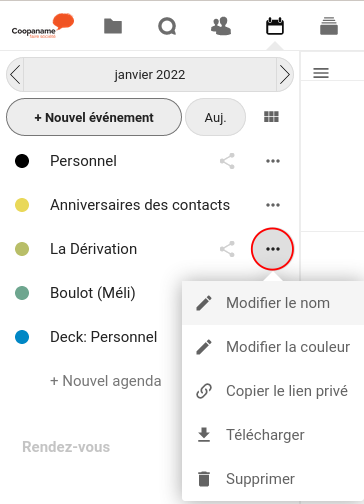Toggle visibility of Anniversaires des contacts
This screenshot has width=364, height=504.
point(22,205)
